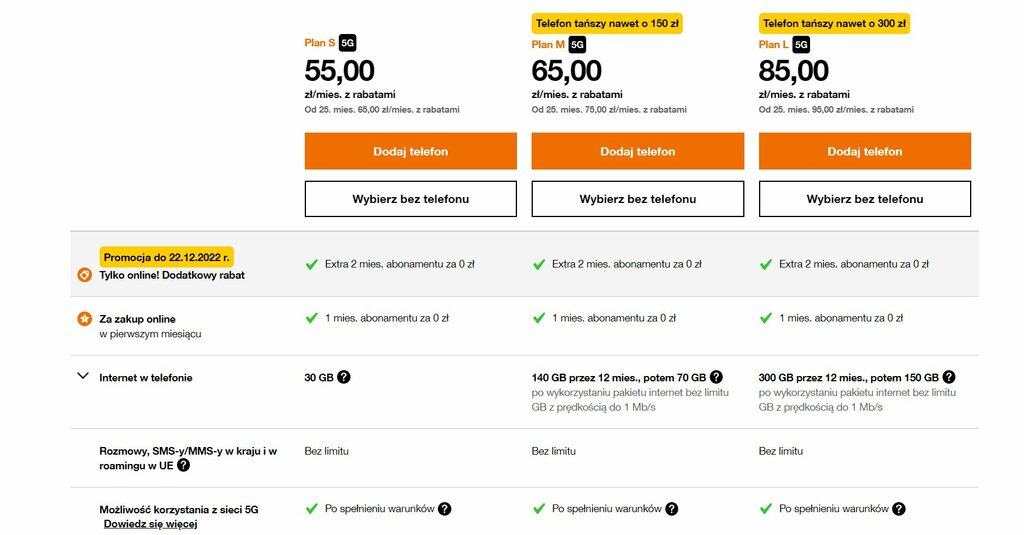Open 5G conditions help in Plan M column
The width and height of the screenshot is (1024, 535).
[x=672, y=509]
